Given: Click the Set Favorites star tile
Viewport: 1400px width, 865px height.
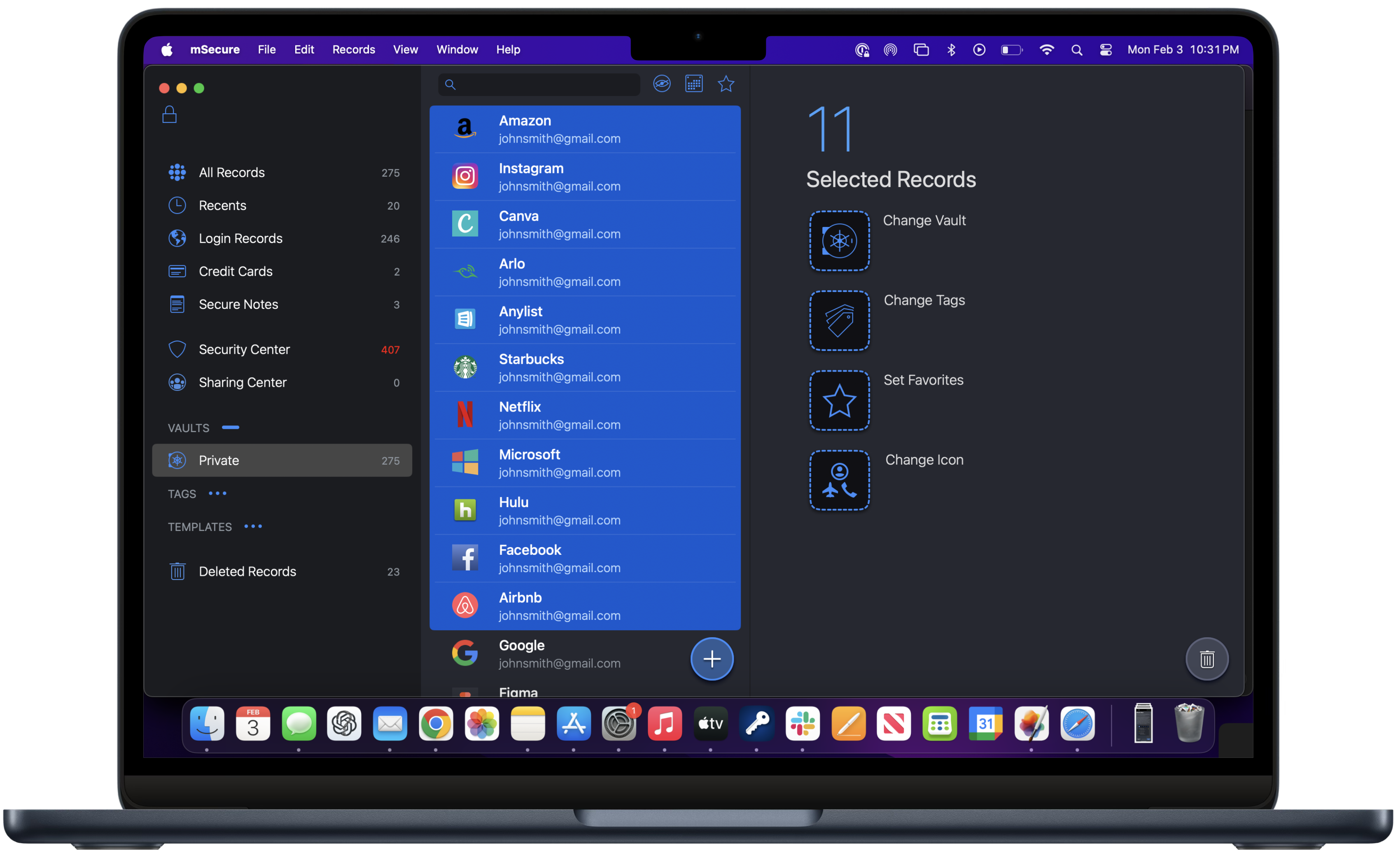Looking at the screenshot, I should point(839,400).
